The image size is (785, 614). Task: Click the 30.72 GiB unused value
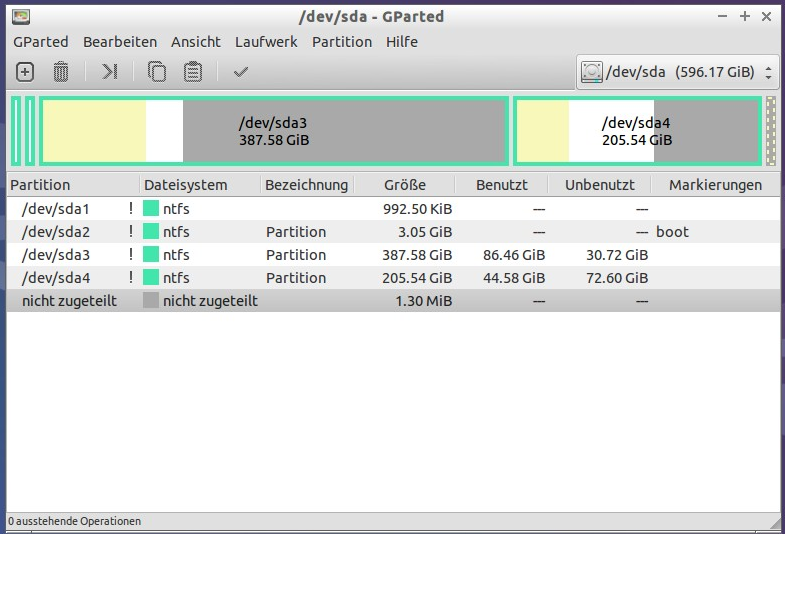(x=617, y=254)
